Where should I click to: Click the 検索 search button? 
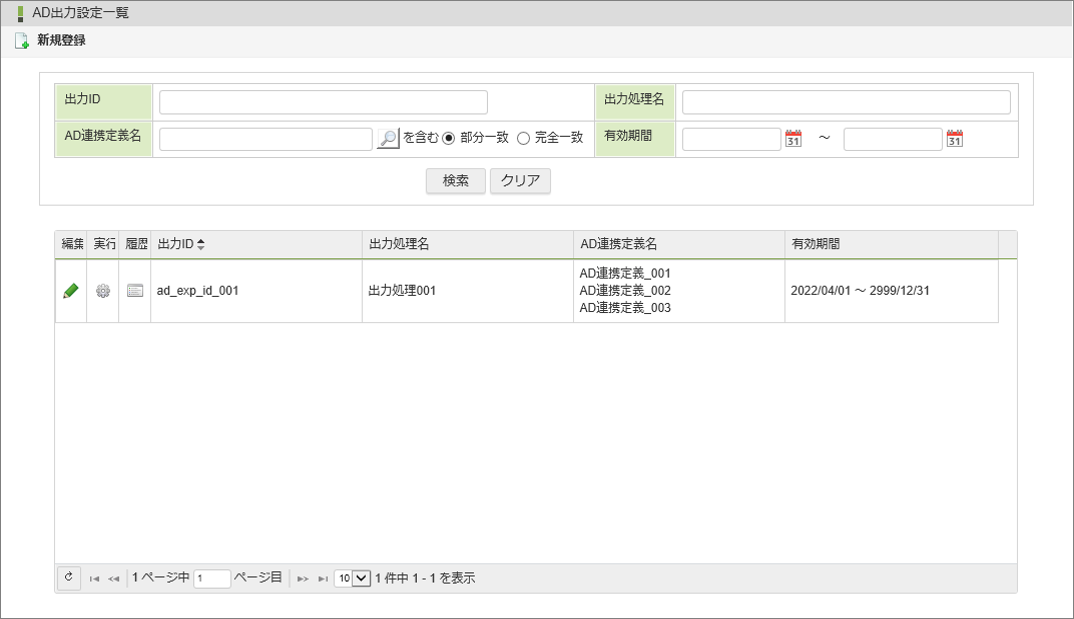tap(456, 181)
